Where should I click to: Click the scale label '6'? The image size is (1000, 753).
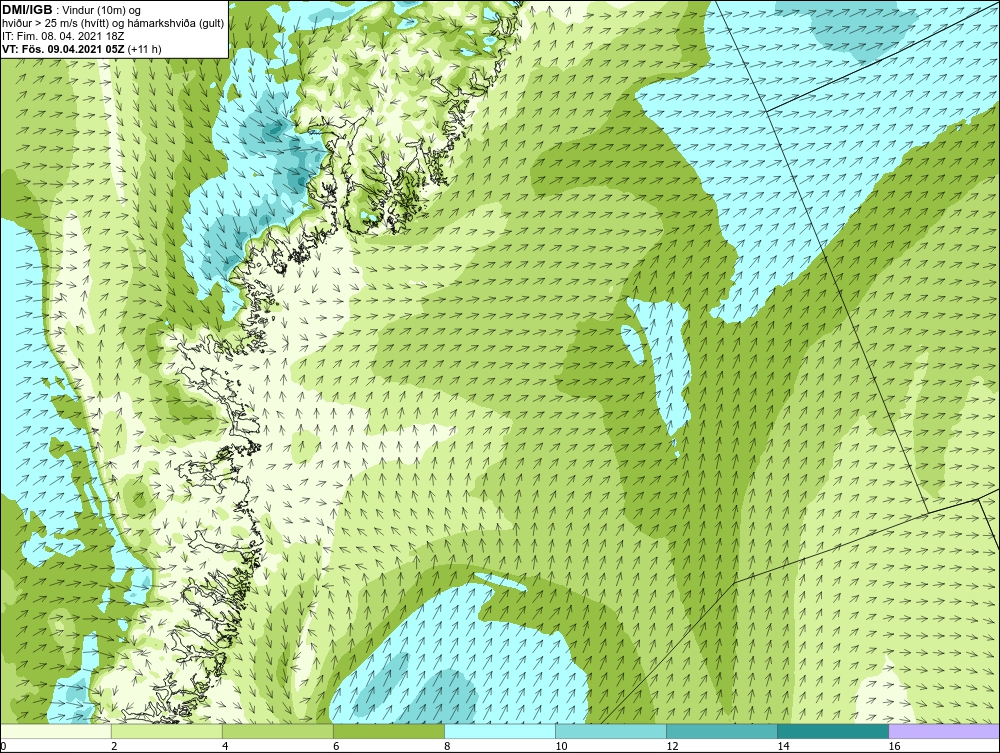[336, 747]
